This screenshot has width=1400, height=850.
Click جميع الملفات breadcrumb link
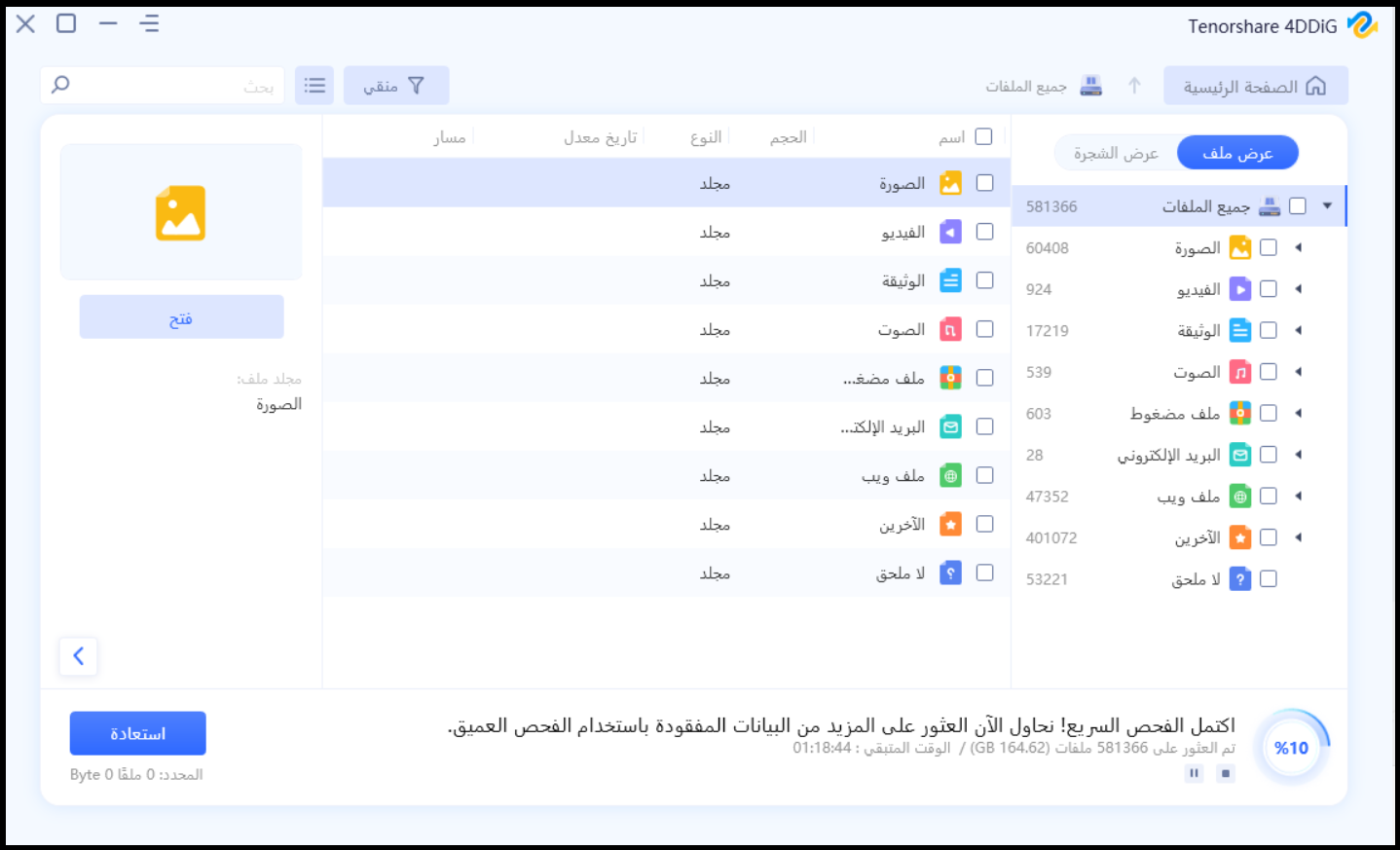point(1026,87)
